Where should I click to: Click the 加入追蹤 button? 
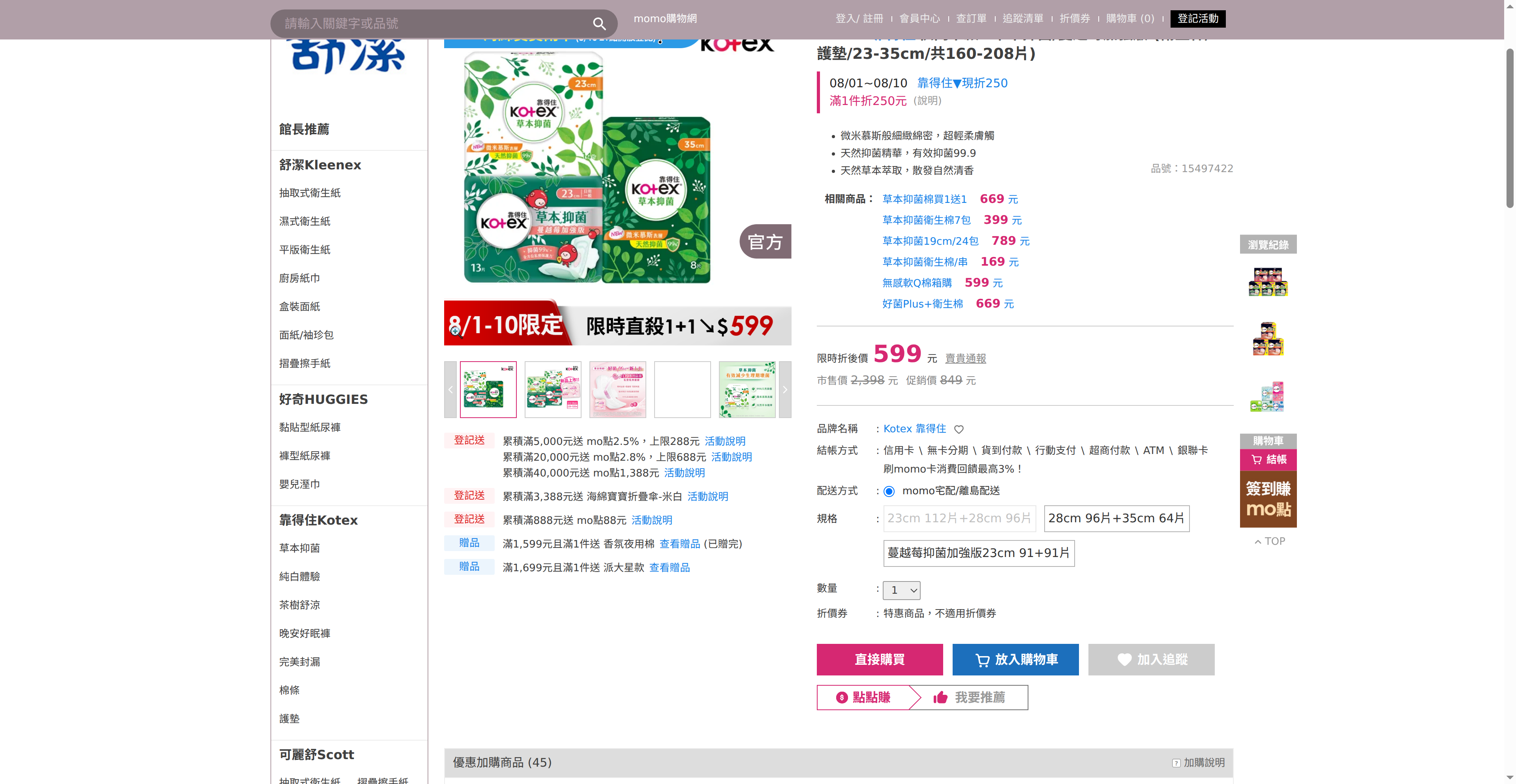1151,660
